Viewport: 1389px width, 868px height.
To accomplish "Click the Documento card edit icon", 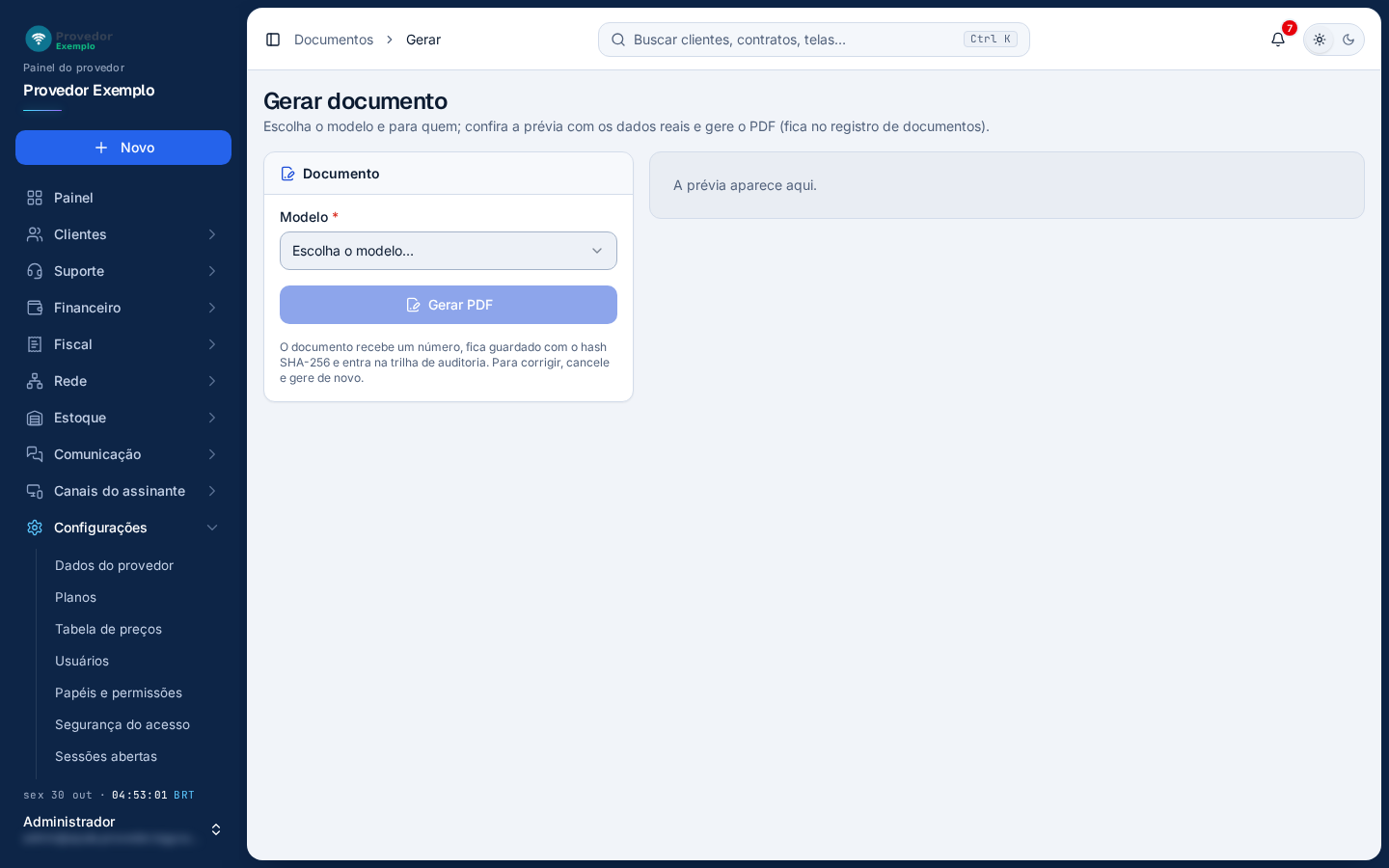I will tap(287, 174).
